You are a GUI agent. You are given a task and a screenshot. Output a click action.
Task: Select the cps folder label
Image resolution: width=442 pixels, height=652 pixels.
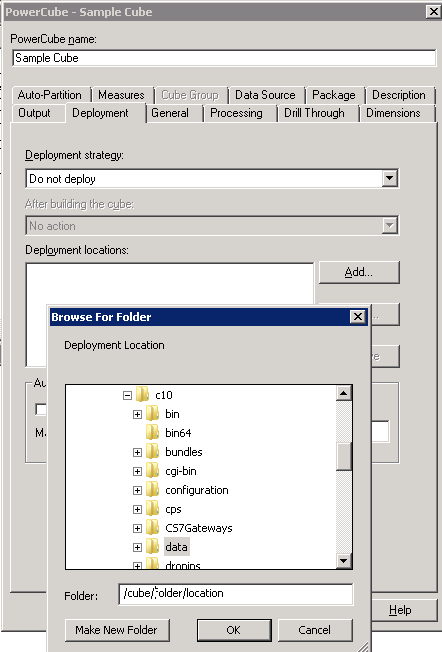tap(173, 509)
